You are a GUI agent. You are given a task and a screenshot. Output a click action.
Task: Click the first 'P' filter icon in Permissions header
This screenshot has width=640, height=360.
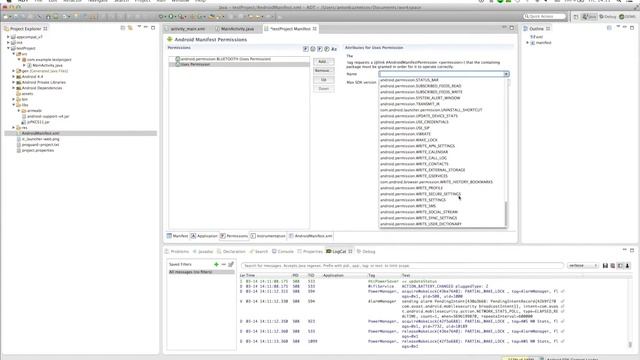(305, 49)
